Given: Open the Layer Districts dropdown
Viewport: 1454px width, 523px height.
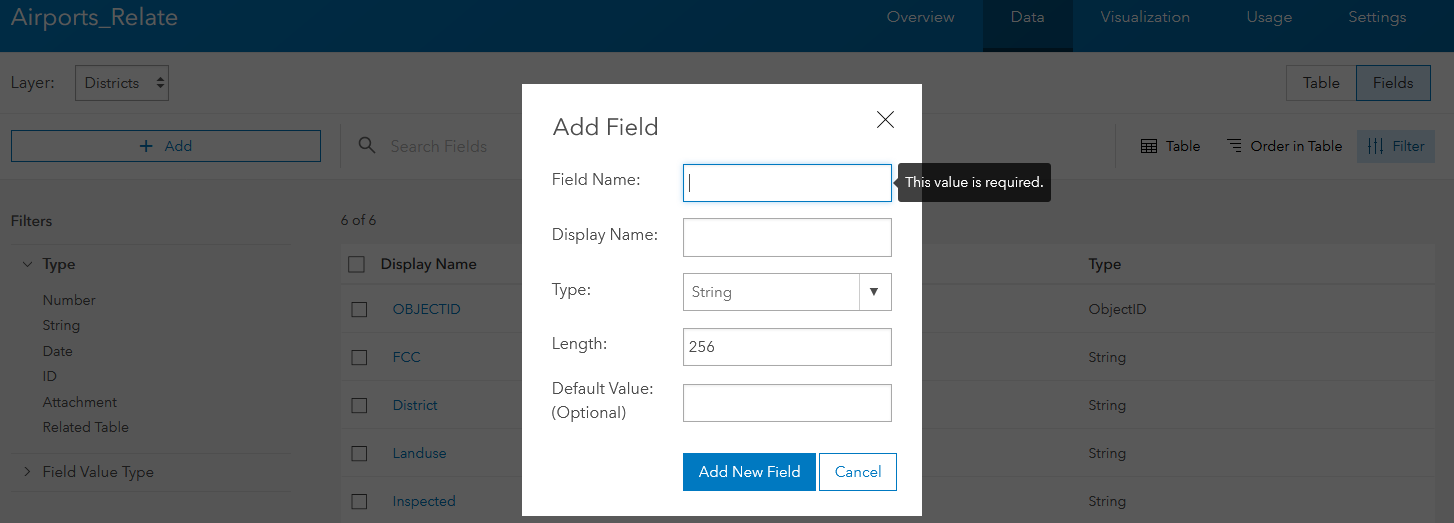Looking at the screenshot, I should pyautogui.click(x=122, y=83).
